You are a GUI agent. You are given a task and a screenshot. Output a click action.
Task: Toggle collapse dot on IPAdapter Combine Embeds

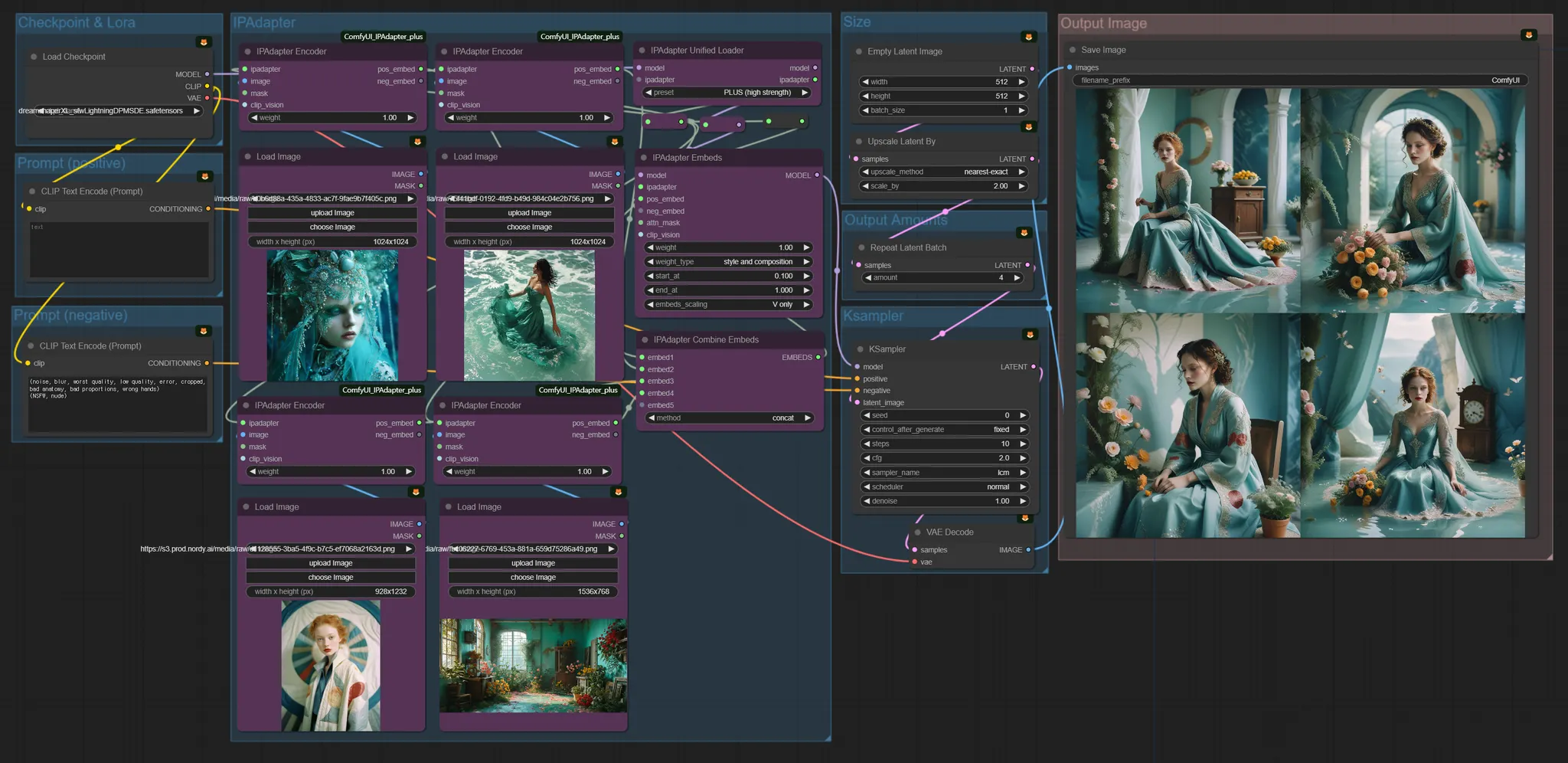(645, 340)
